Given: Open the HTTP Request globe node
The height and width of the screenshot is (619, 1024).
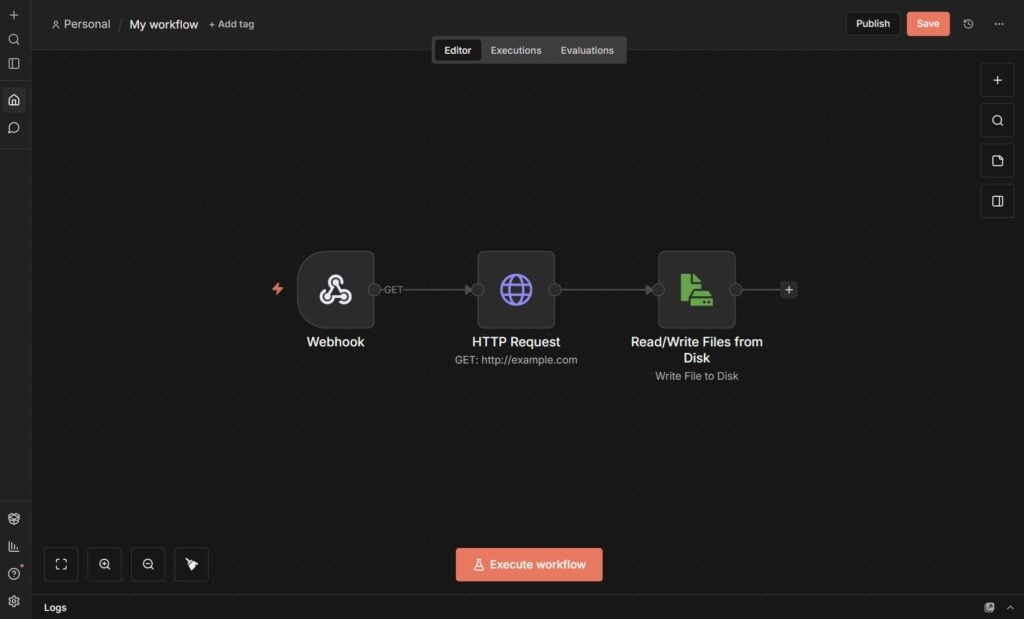Looking at the screenshot, I should [x=516, y=290].
